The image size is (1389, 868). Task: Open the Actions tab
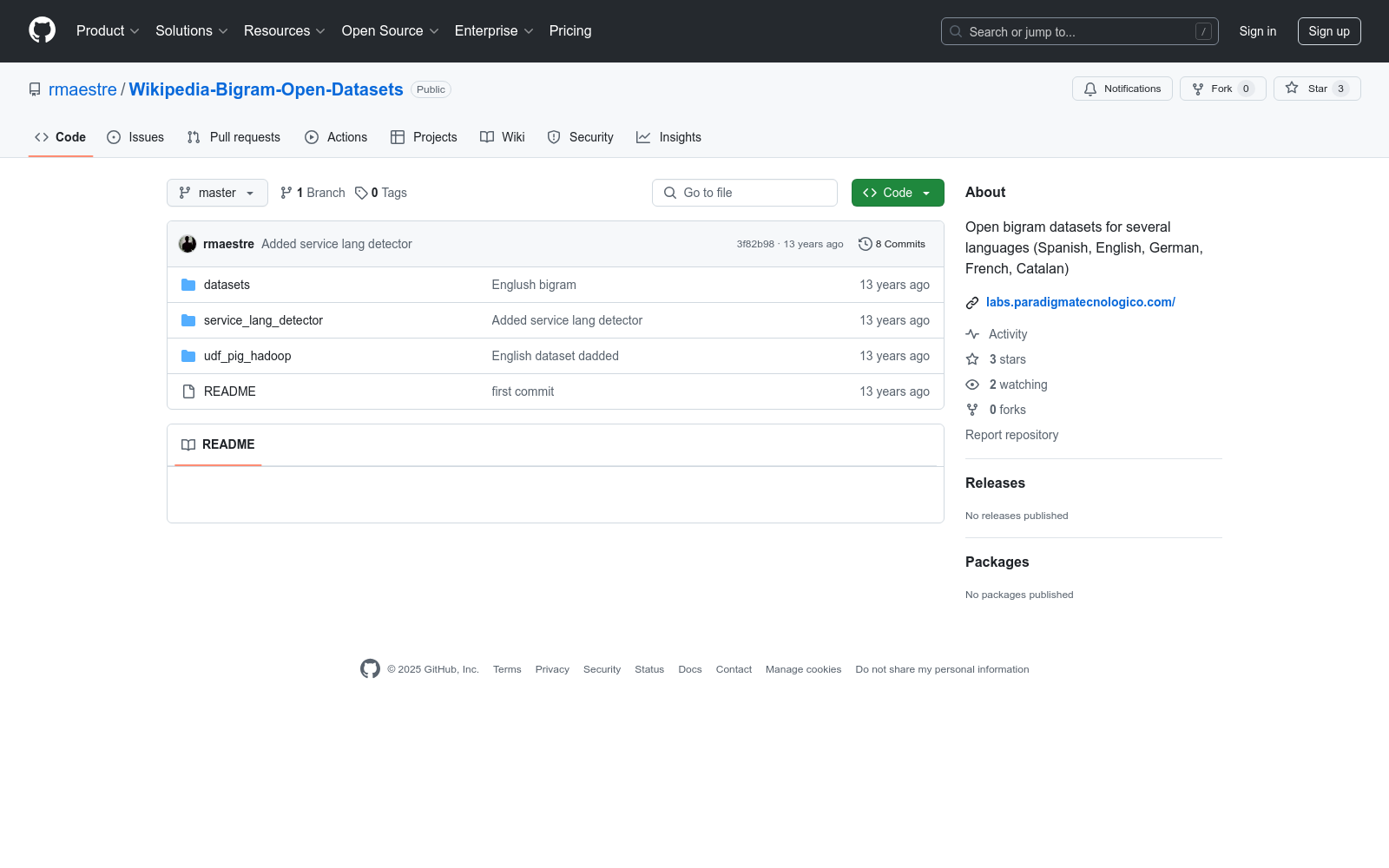point(336,137)
